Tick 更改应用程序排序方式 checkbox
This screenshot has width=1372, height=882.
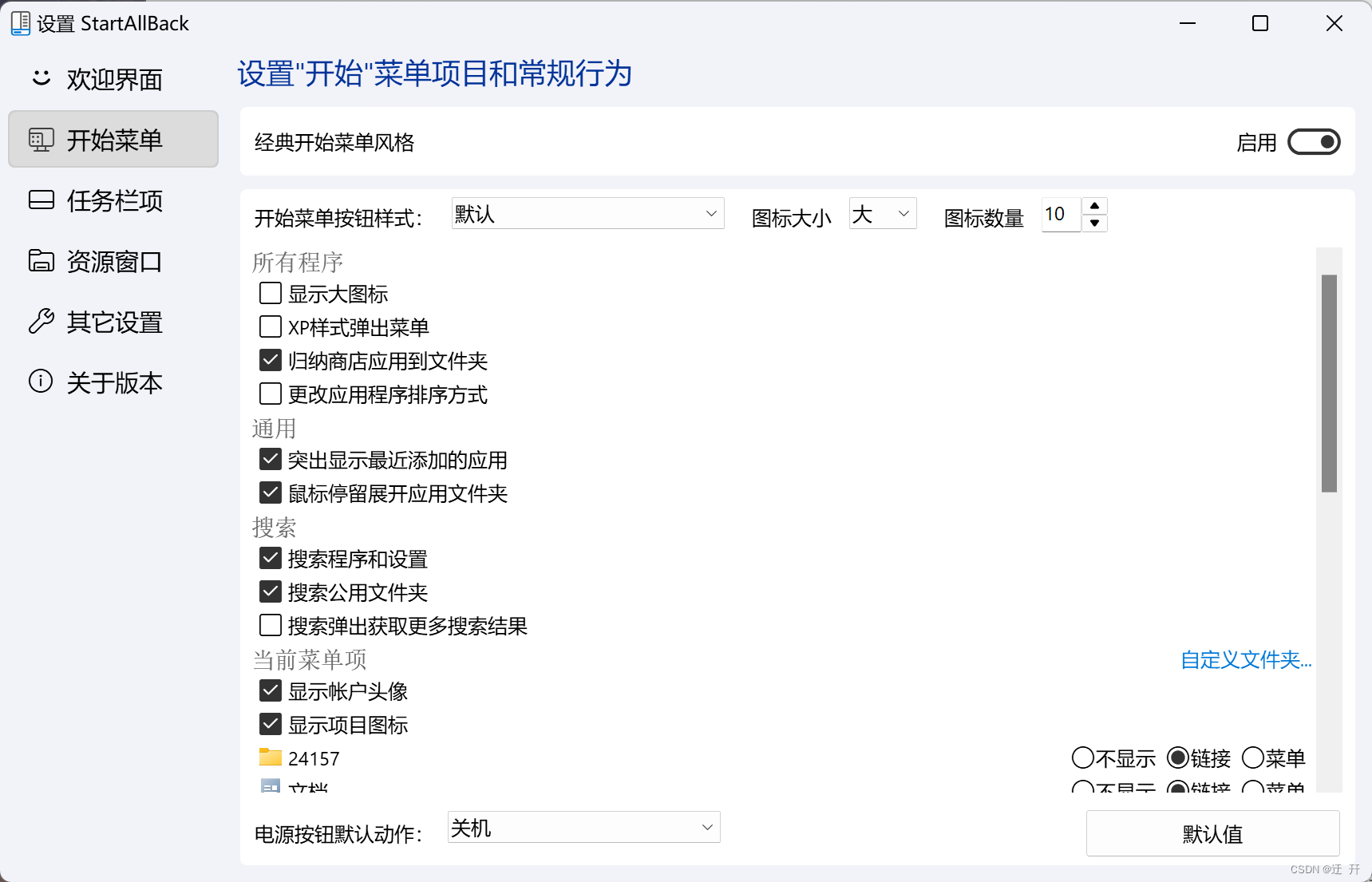tap(271, 394)
